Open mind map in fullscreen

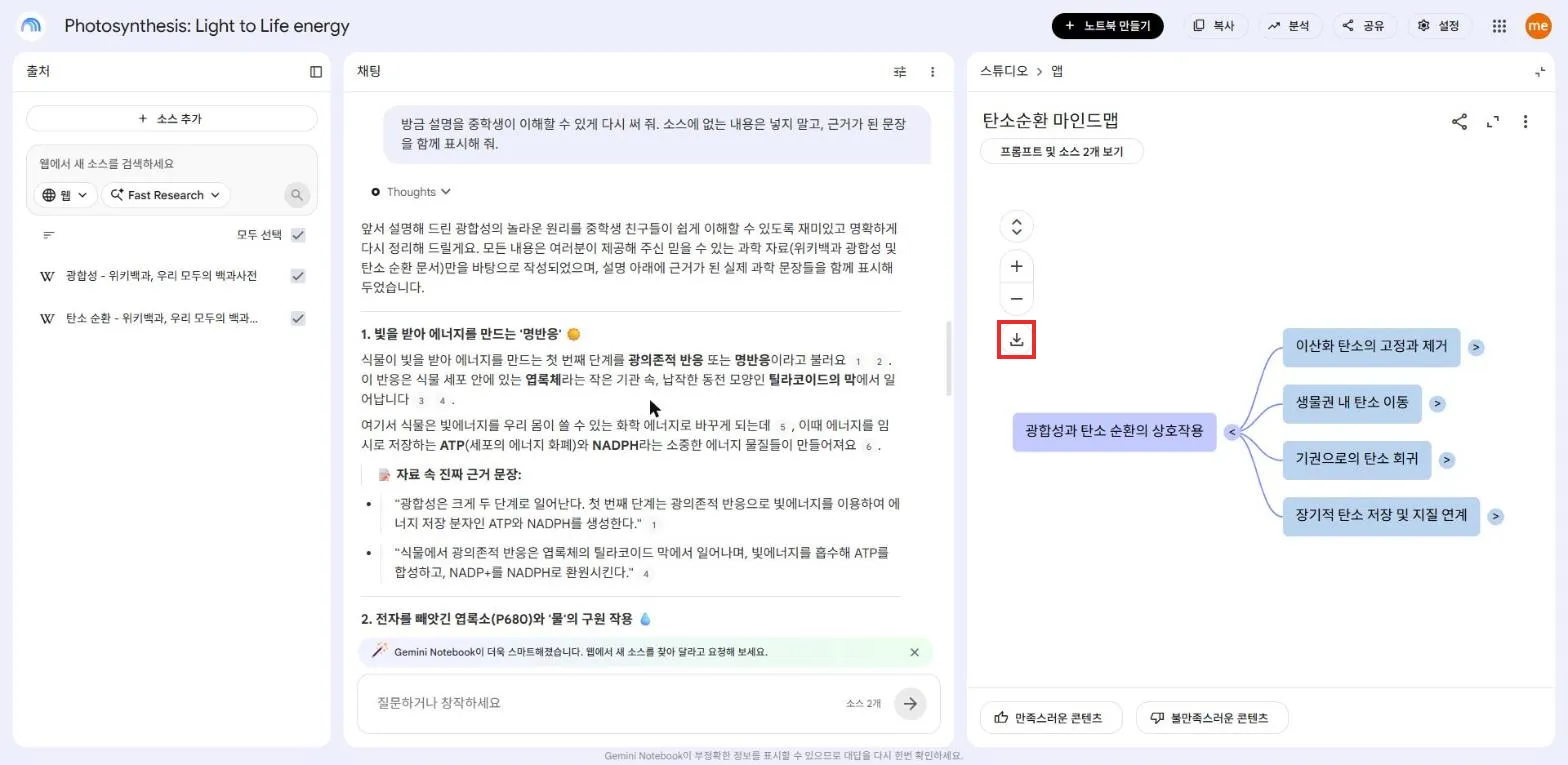pyautogui.click(x=1493, y=121)
